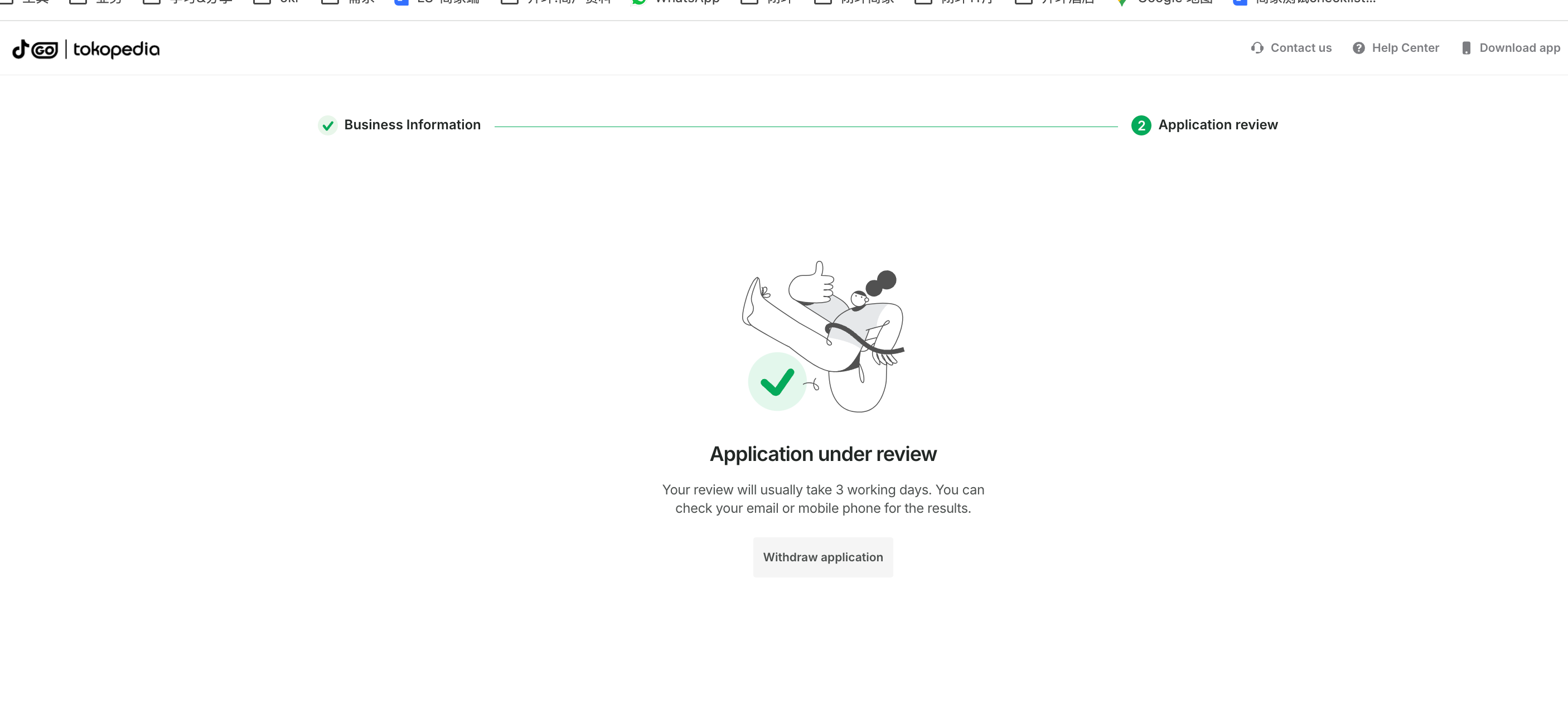Click the Download app link
1568x709 pixels.
[1519, 48]
